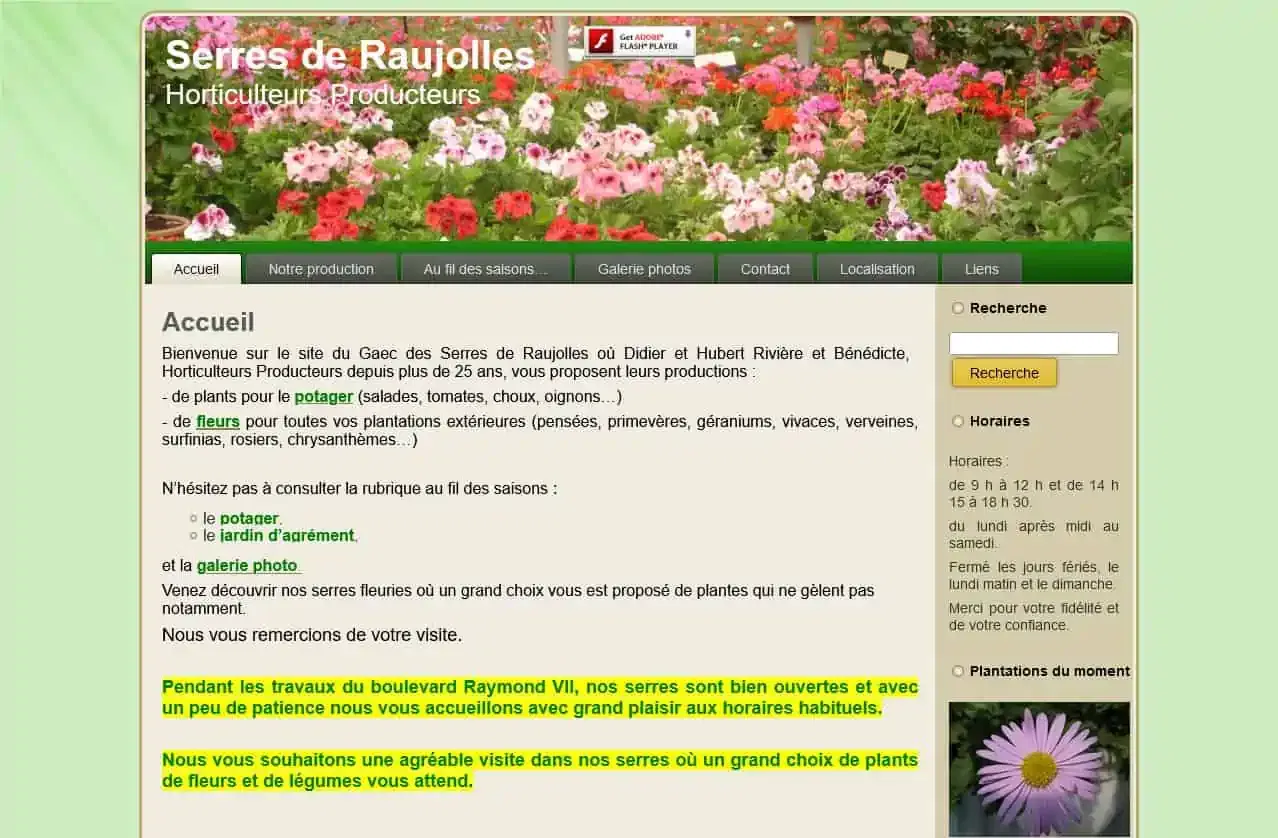Select the Recherche radio button
Viewport: 1278px width, 838px height.
(958, 308)
